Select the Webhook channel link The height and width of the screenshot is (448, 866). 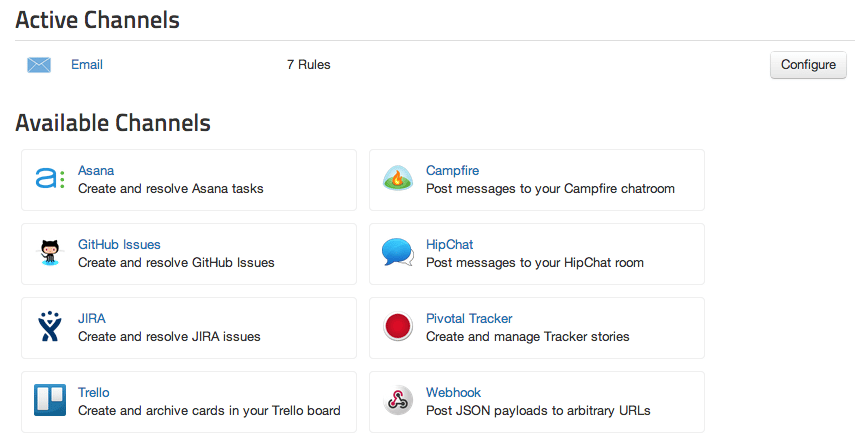[x=453, y=393]
